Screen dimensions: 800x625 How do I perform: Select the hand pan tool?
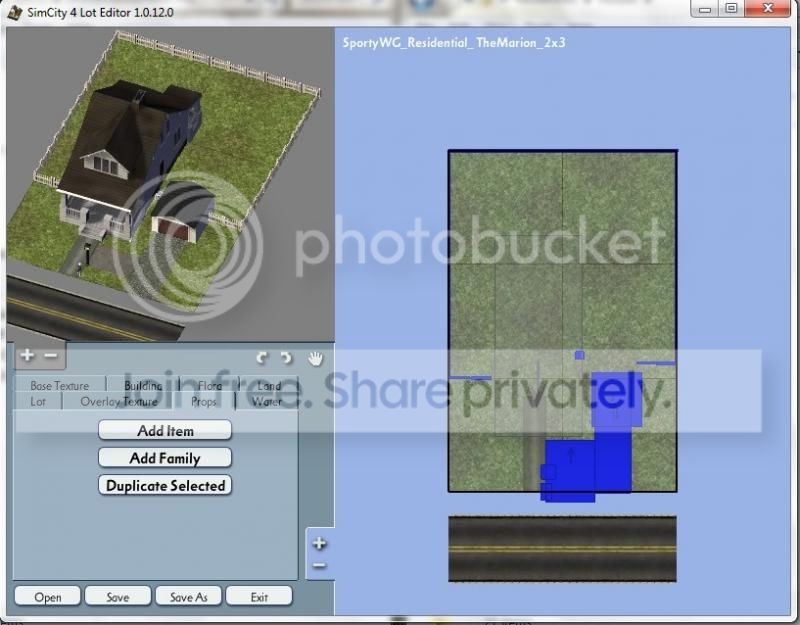pyautogui.click(x=315, y=359)
